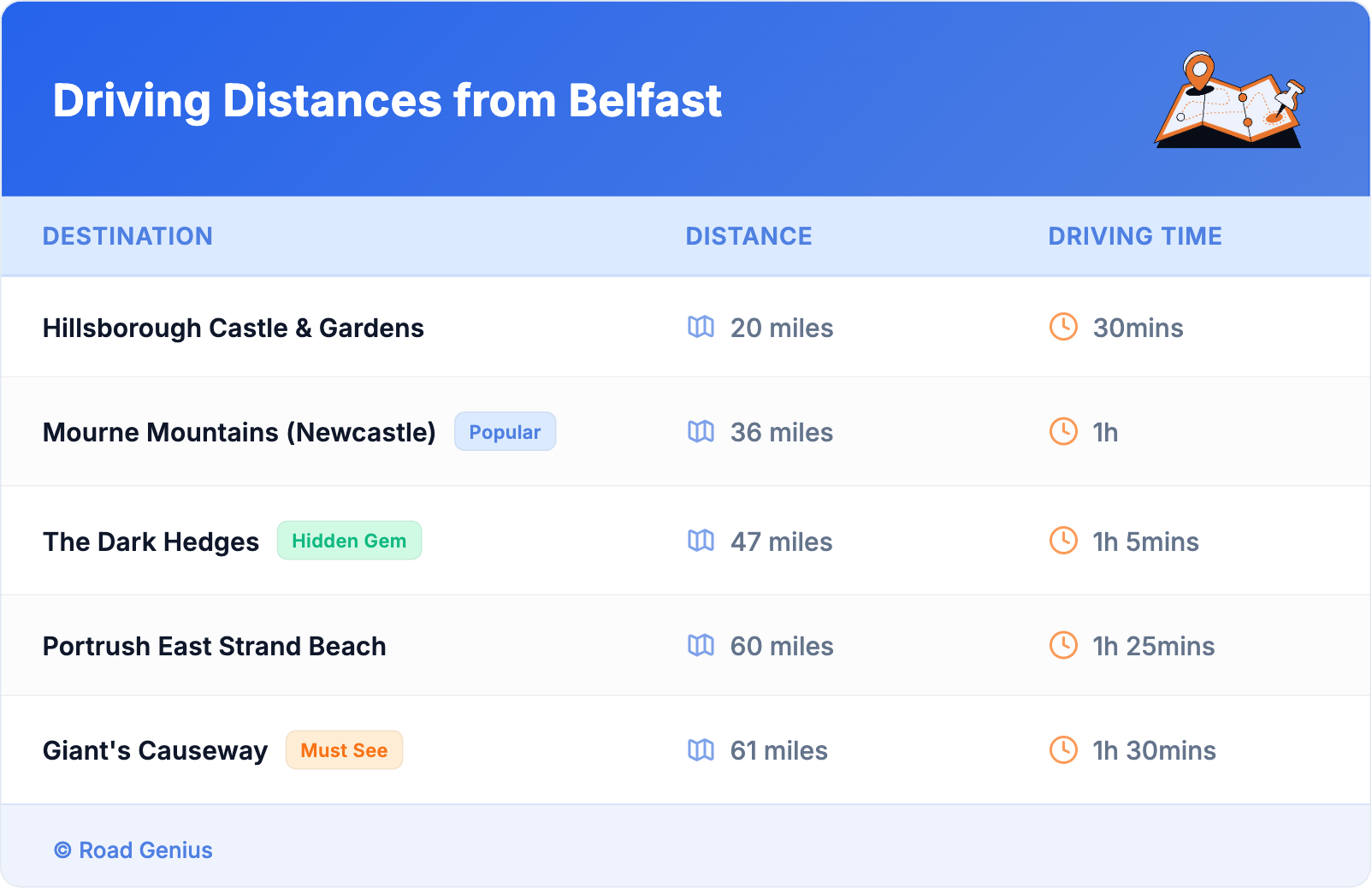The width and height of the screenshot is (1372, 888).
Task: Click the map icon beside 61 miles
Action: coord(701,750)
